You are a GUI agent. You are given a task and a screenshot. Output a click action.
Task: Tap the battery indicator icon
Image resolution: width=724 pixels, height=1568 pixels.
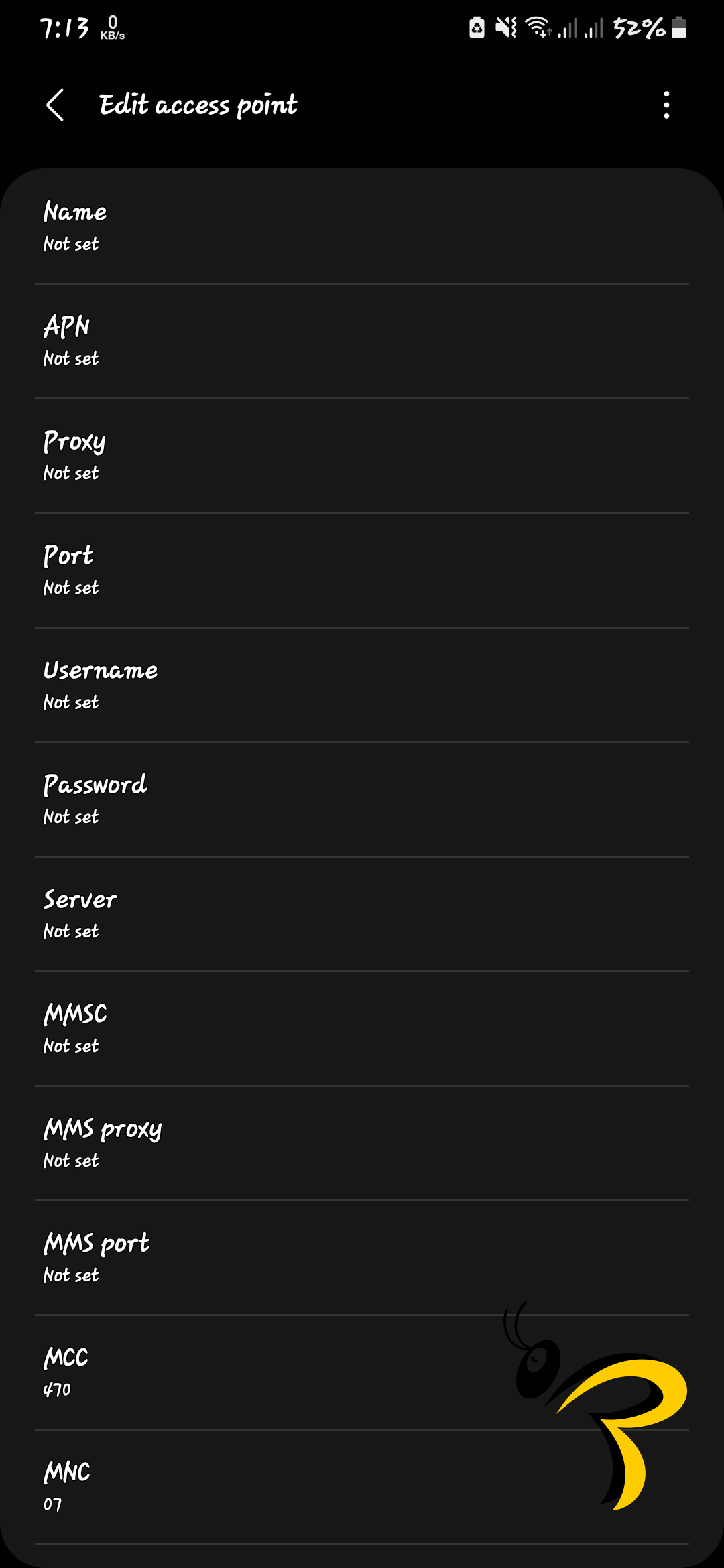(678, 27)
